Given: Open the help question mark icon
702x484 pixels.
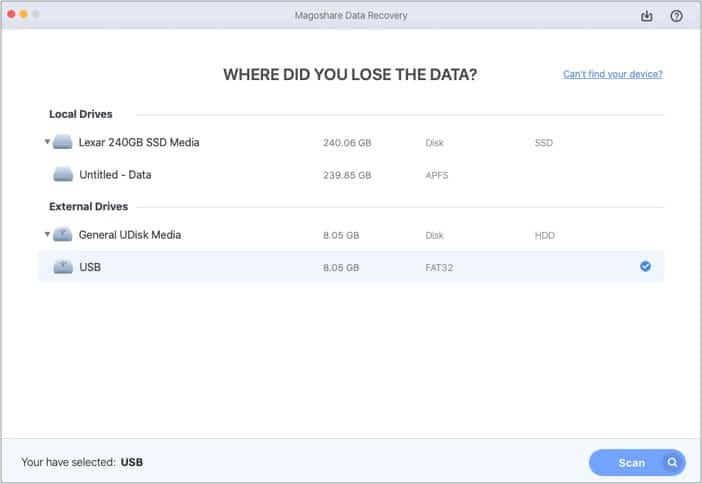Looking at the screenshot, I should pos(676,16).
